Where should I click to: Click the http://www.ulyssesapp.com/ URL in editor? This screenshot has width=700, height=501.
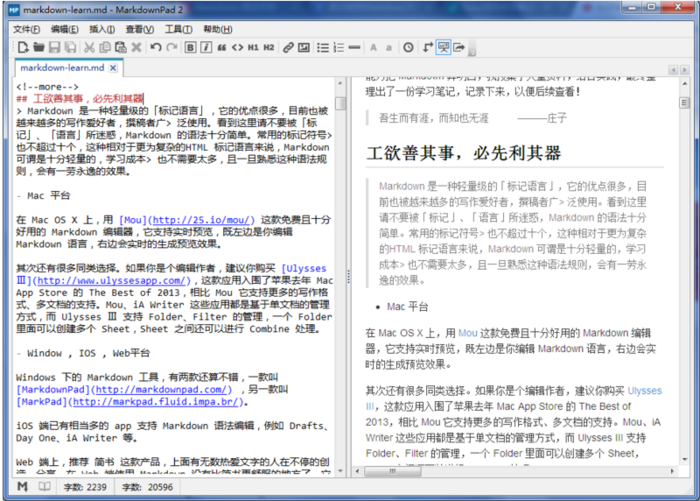click(111, 281)
